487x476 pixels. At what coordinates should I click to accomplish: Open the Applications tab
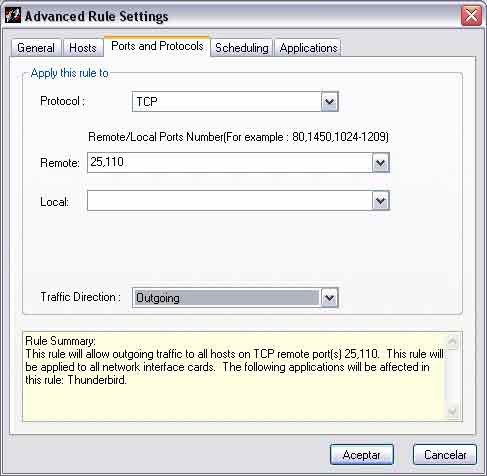pos(308,48)
